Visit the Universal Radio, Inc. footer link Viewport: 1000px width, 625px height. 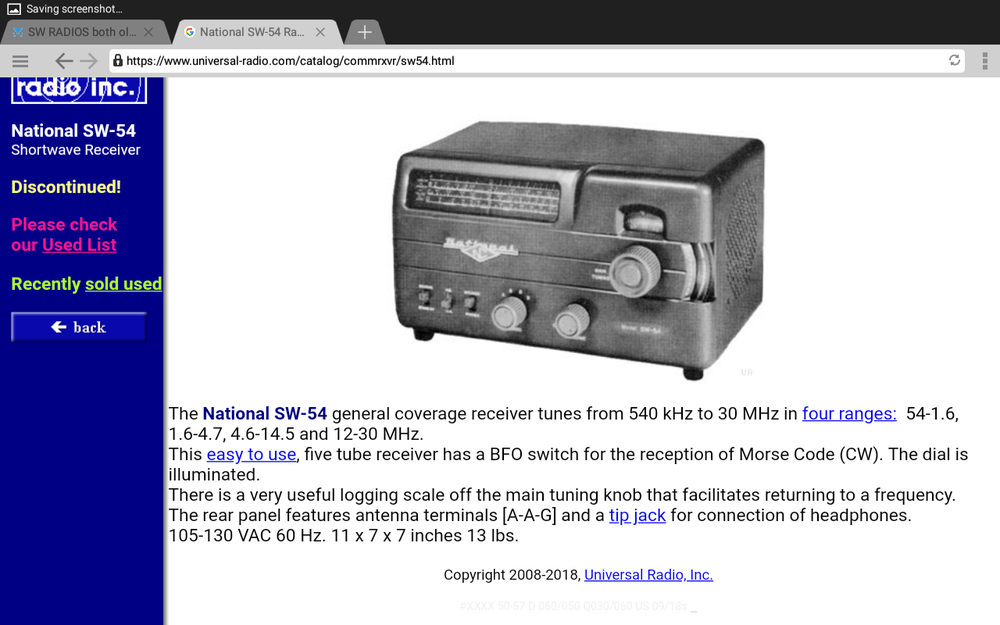tap(649, 575)
